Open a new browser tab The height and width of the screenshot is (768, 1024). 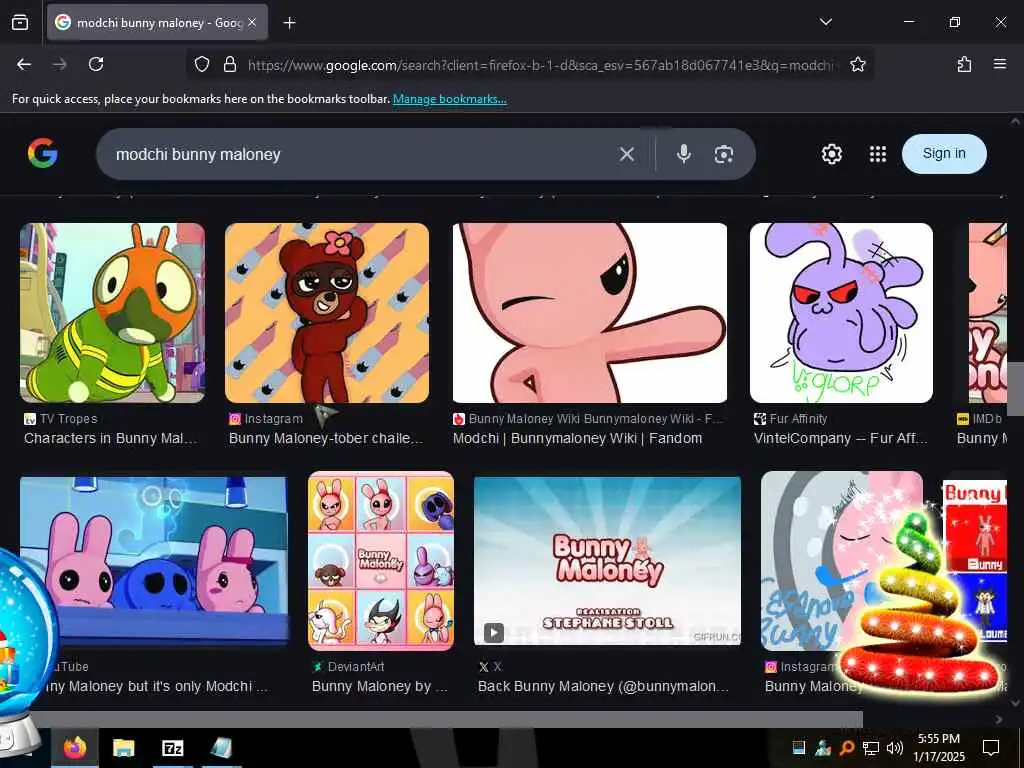click(289, 23)
